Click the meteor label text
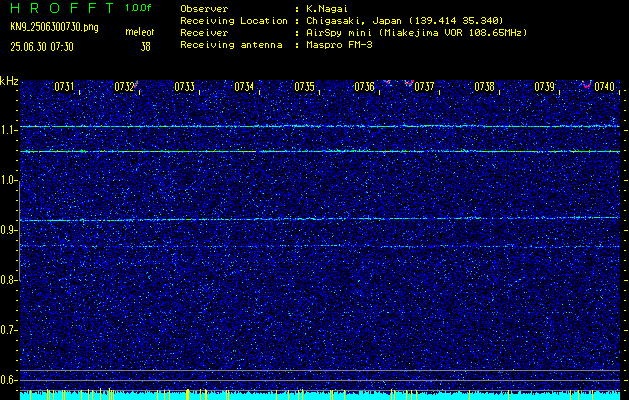This screenshot has width=629, height=400. [140, 32]
